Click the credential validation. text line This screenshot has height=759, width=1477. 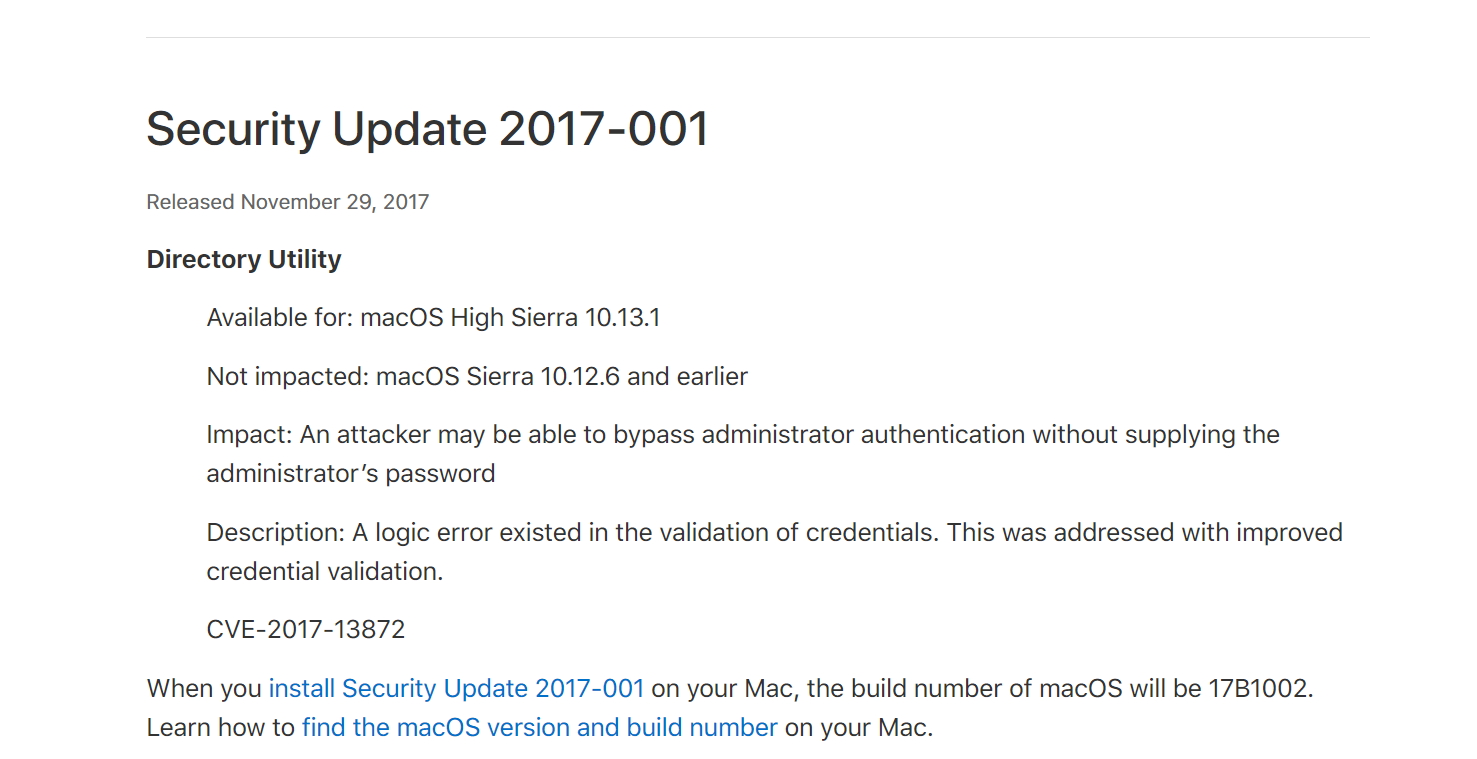coord(324,572)
